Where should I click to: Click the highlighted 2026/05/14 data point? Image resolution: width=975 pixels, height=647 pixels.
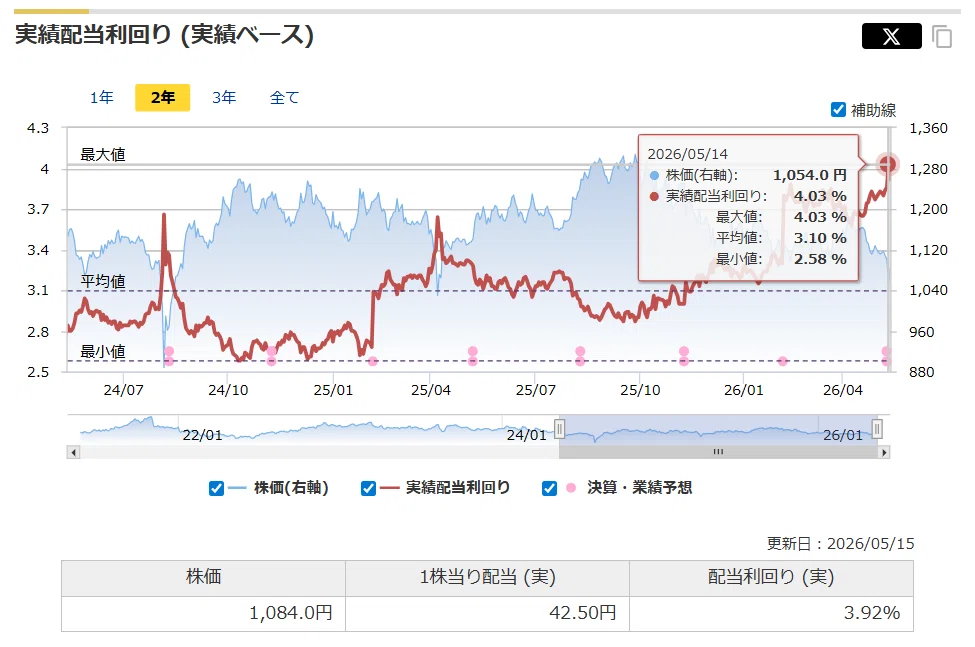tap(887, 164)
